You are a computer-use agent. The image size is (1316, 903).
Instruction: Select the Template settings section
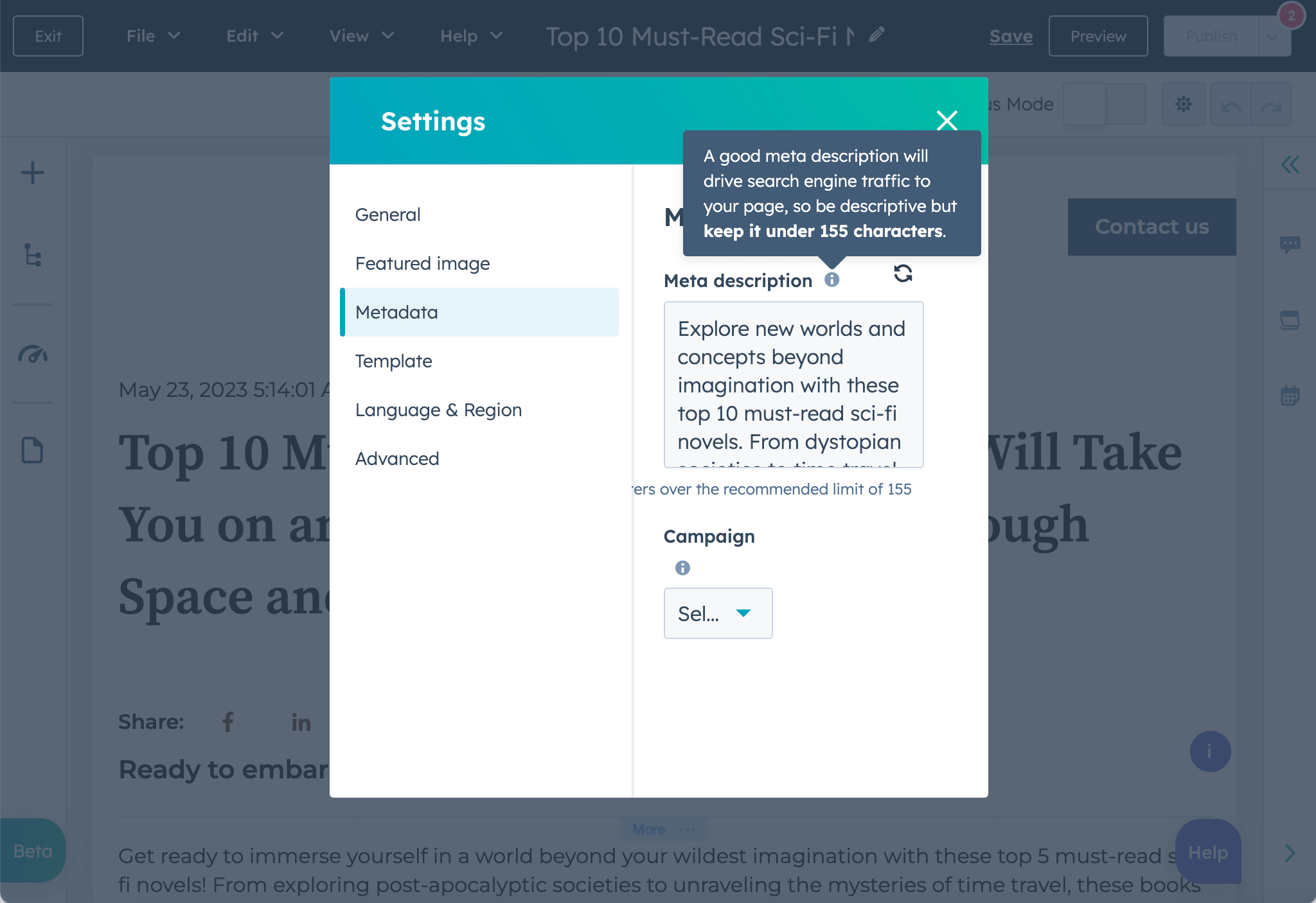393,360
